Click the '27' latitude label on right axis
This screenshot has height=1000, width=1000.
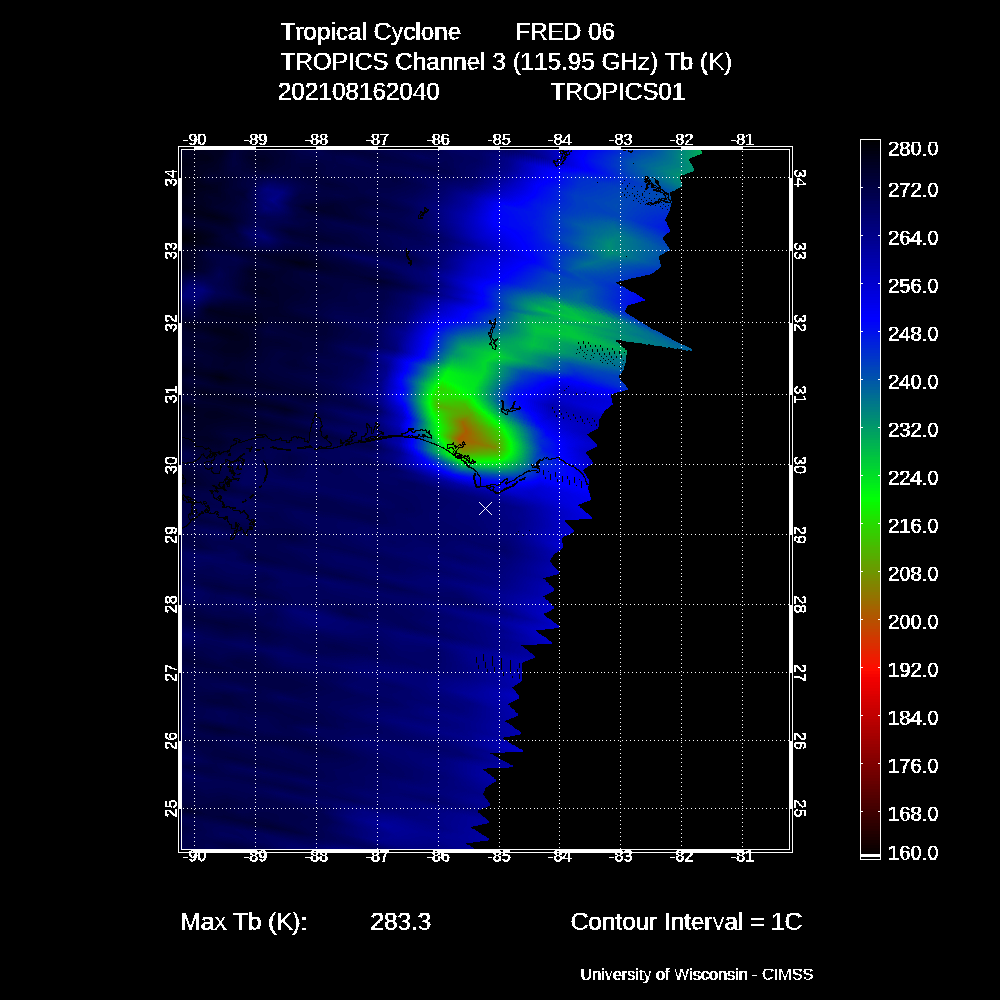pyautogui.click(x=800, y=673)
